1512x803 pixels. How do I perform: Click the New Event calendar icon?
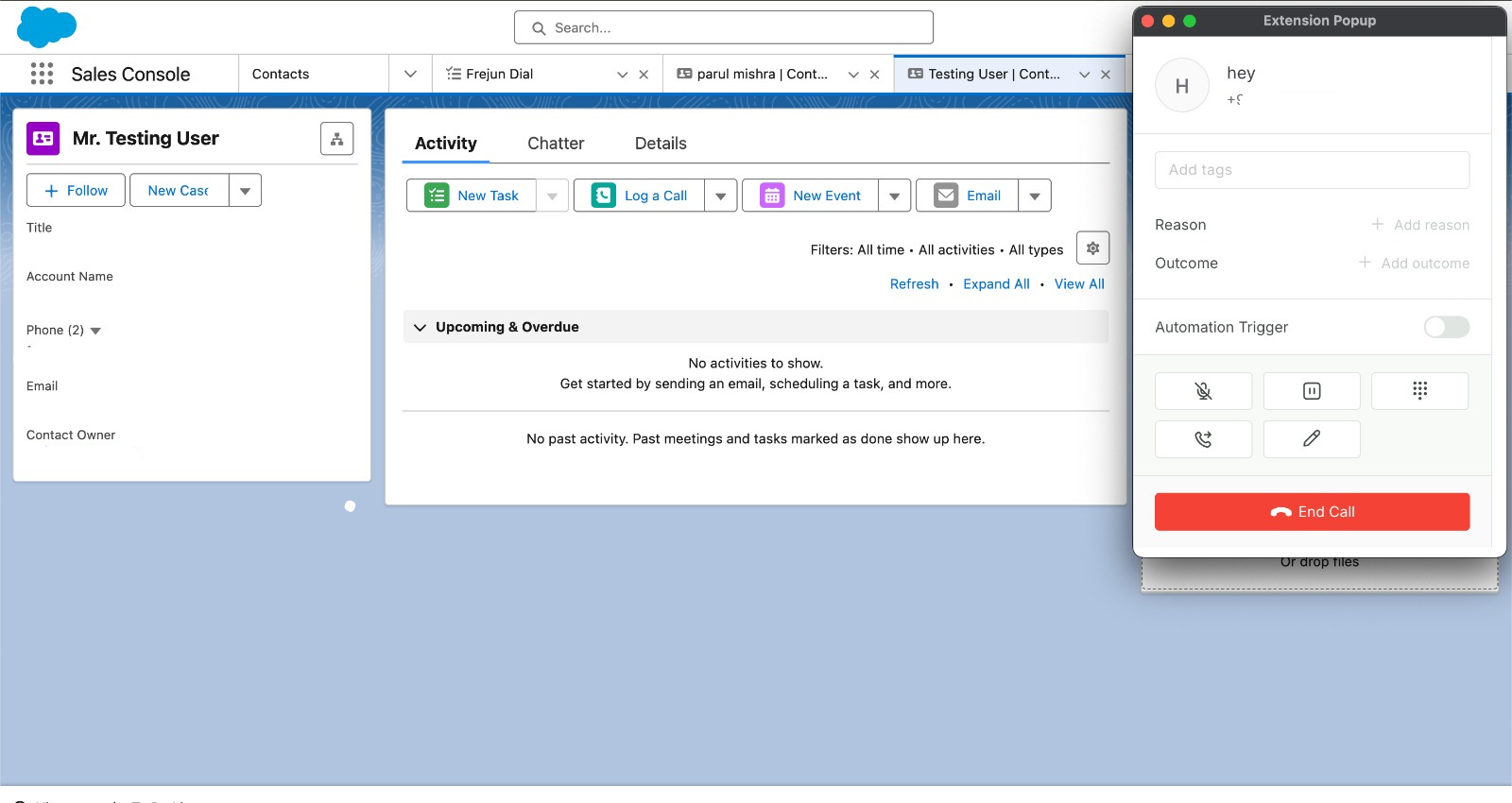(x=772, y=196)
